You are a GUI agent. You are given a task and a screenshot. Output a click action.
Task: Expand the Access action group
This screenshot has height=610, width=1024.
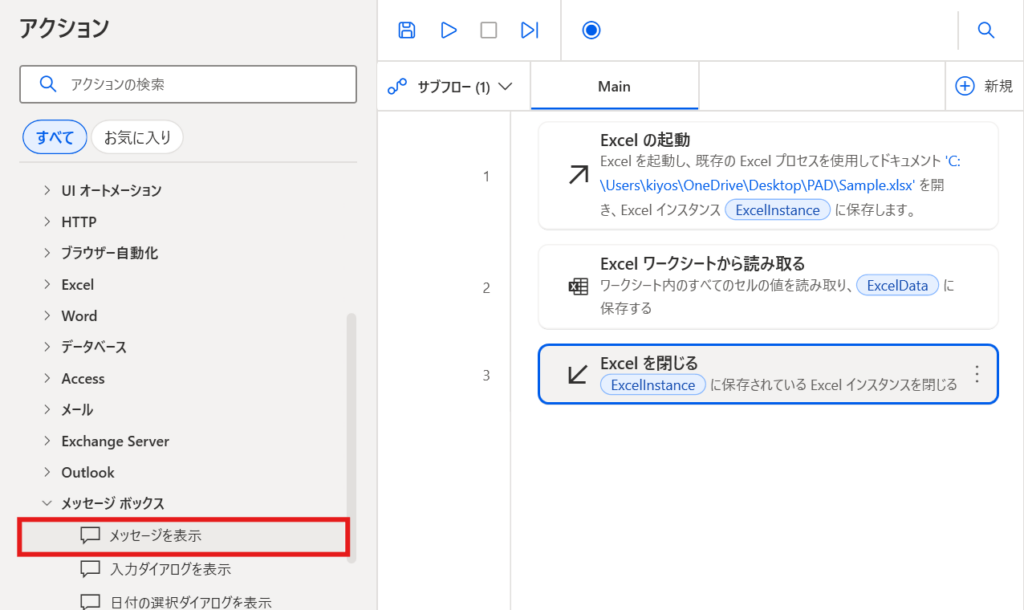pyautogui.click(x=46, y=378)
